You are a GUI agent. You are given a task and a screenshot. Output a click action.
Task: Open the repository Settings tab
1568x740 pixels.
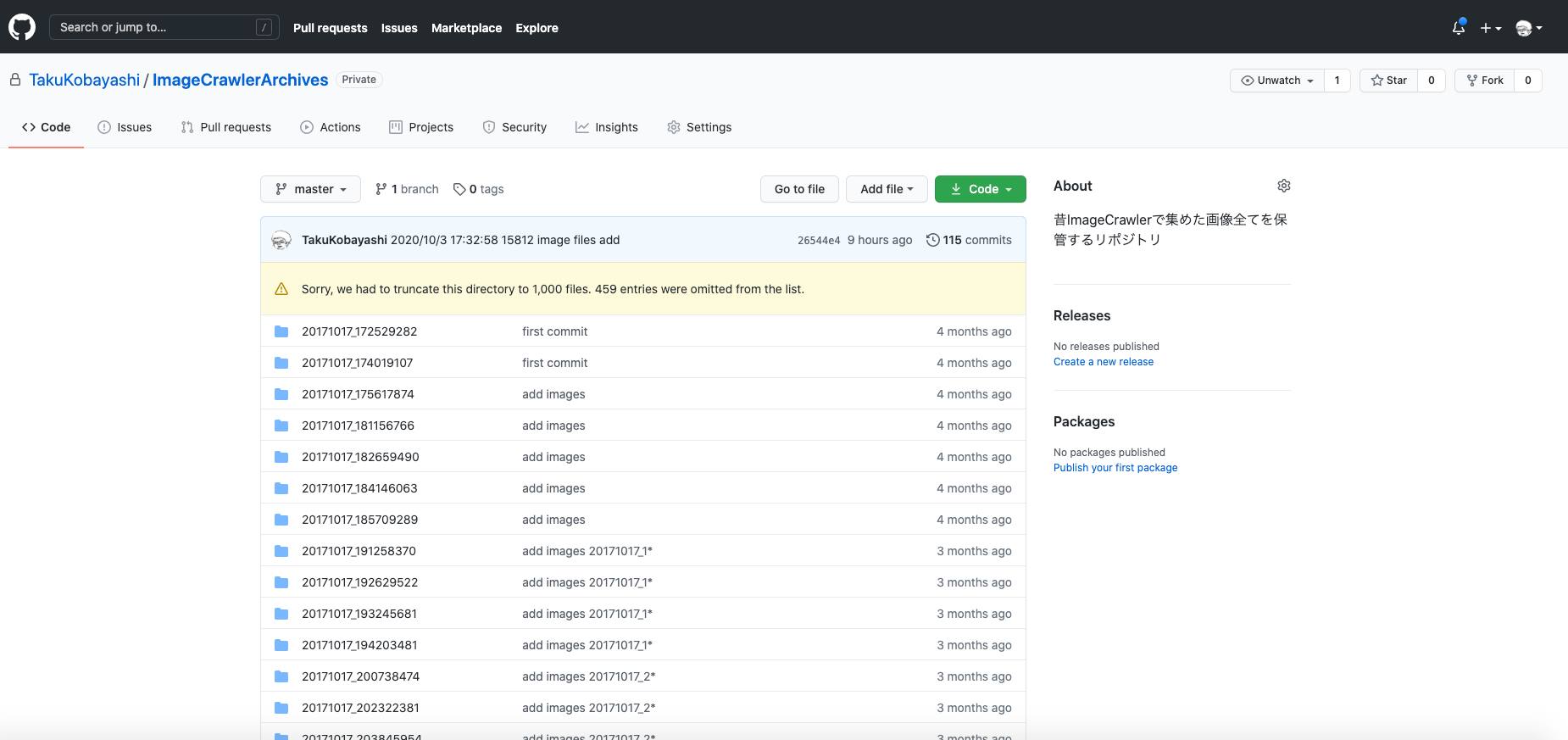[699, 127]
